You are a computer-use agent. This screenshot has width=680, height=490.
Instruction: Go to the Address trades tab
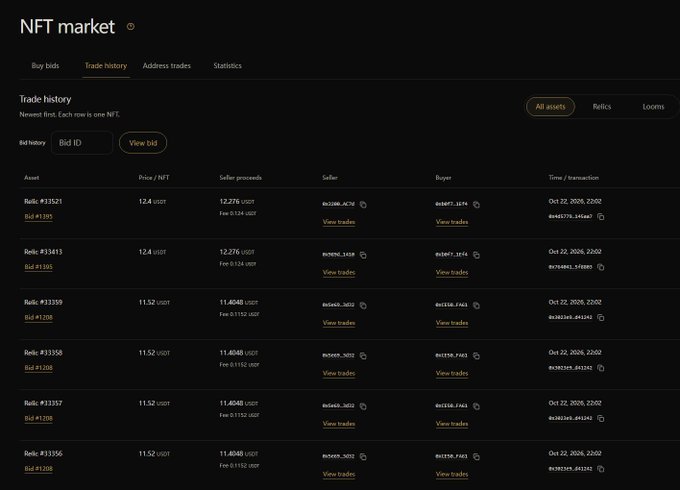point(167,65)
